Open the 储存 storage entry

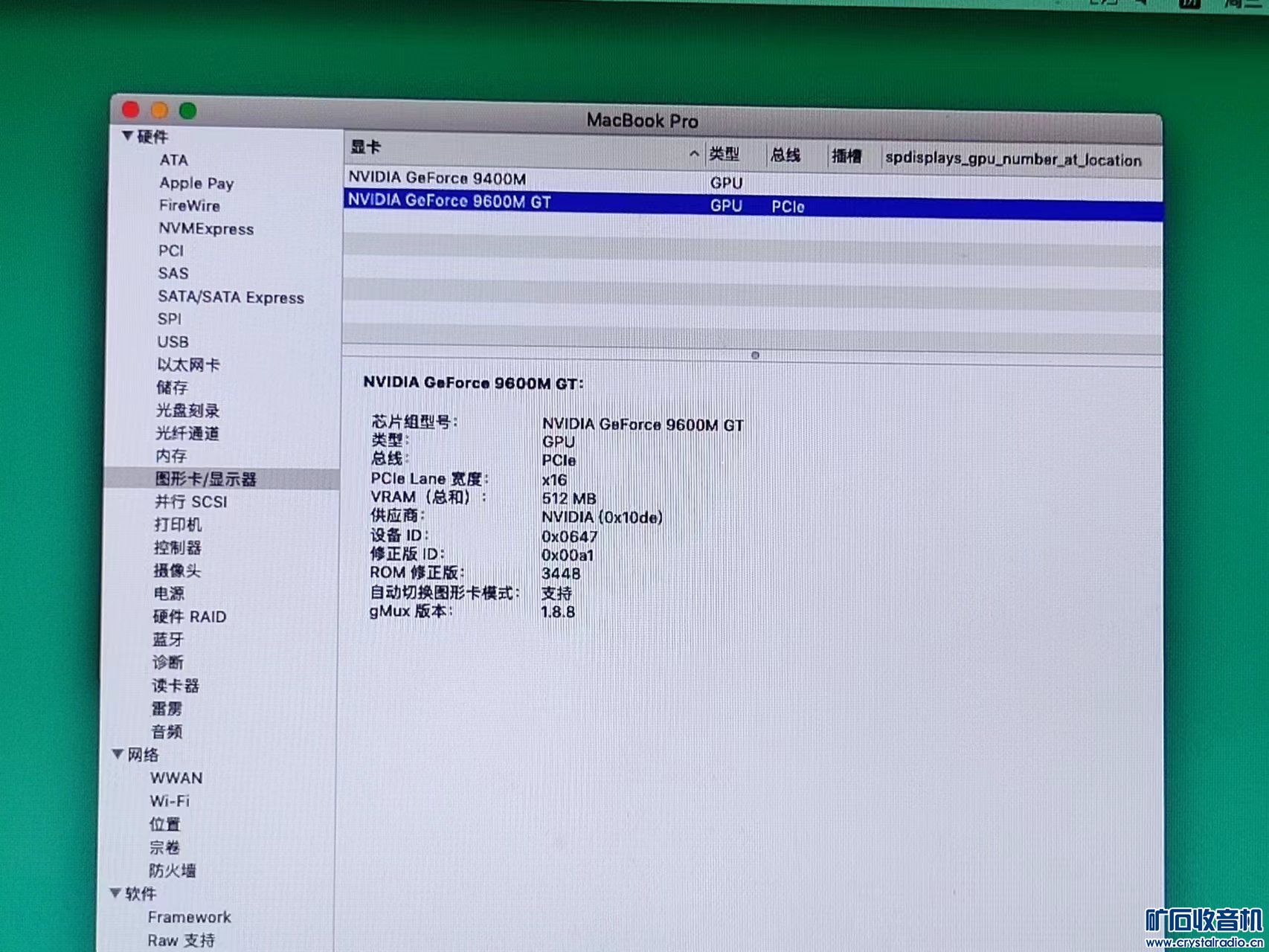coord(172,387)
